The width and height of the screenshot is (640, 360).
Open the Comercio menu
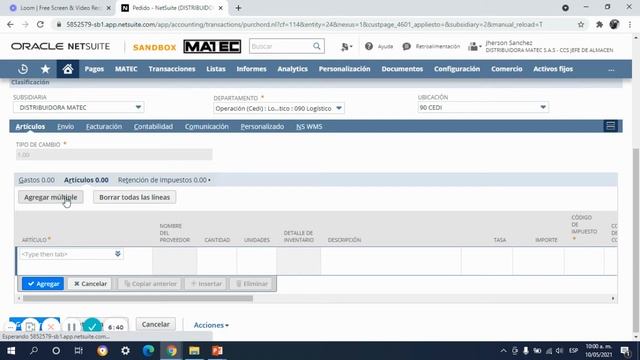pos(507,69)
